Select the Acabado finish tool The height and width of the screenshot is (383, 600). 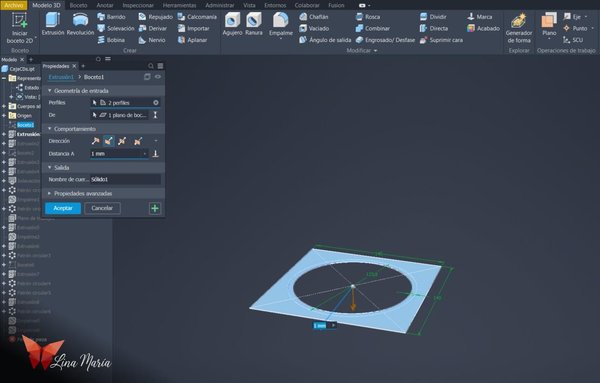(483, 28)
